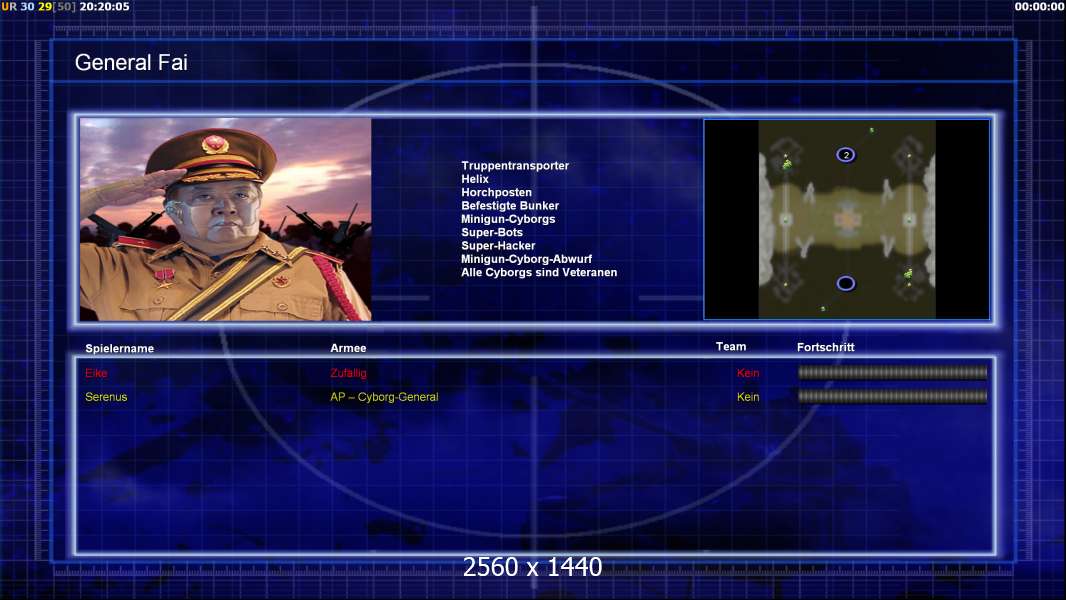The width and height of the screenshot is (1066, 600).
Task: Click the Spielername column header
Action: [x=120, y=349]
